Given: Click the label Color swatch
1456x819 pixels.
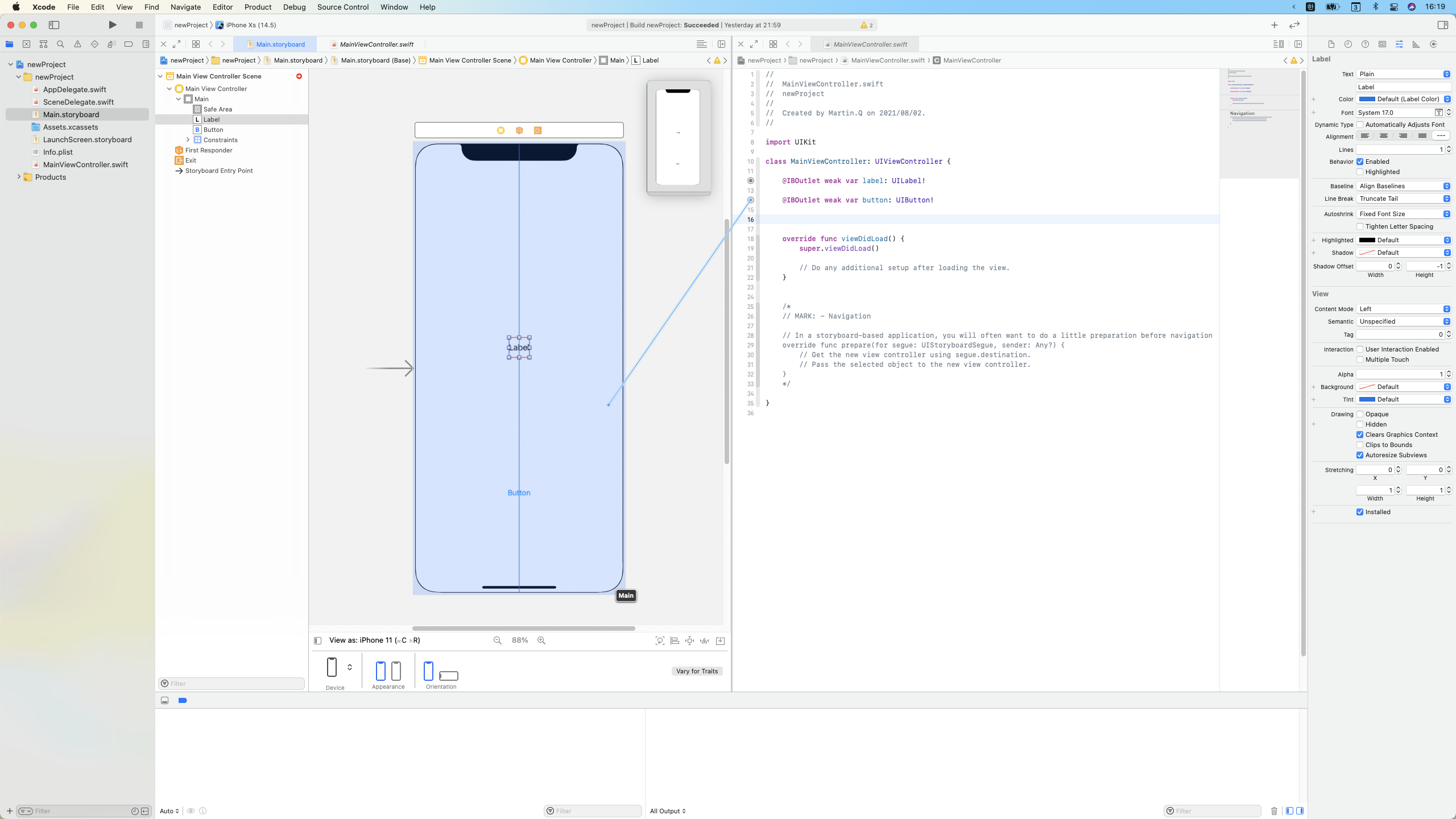Looking at the screenshot, I should (x=1367, y=99).
